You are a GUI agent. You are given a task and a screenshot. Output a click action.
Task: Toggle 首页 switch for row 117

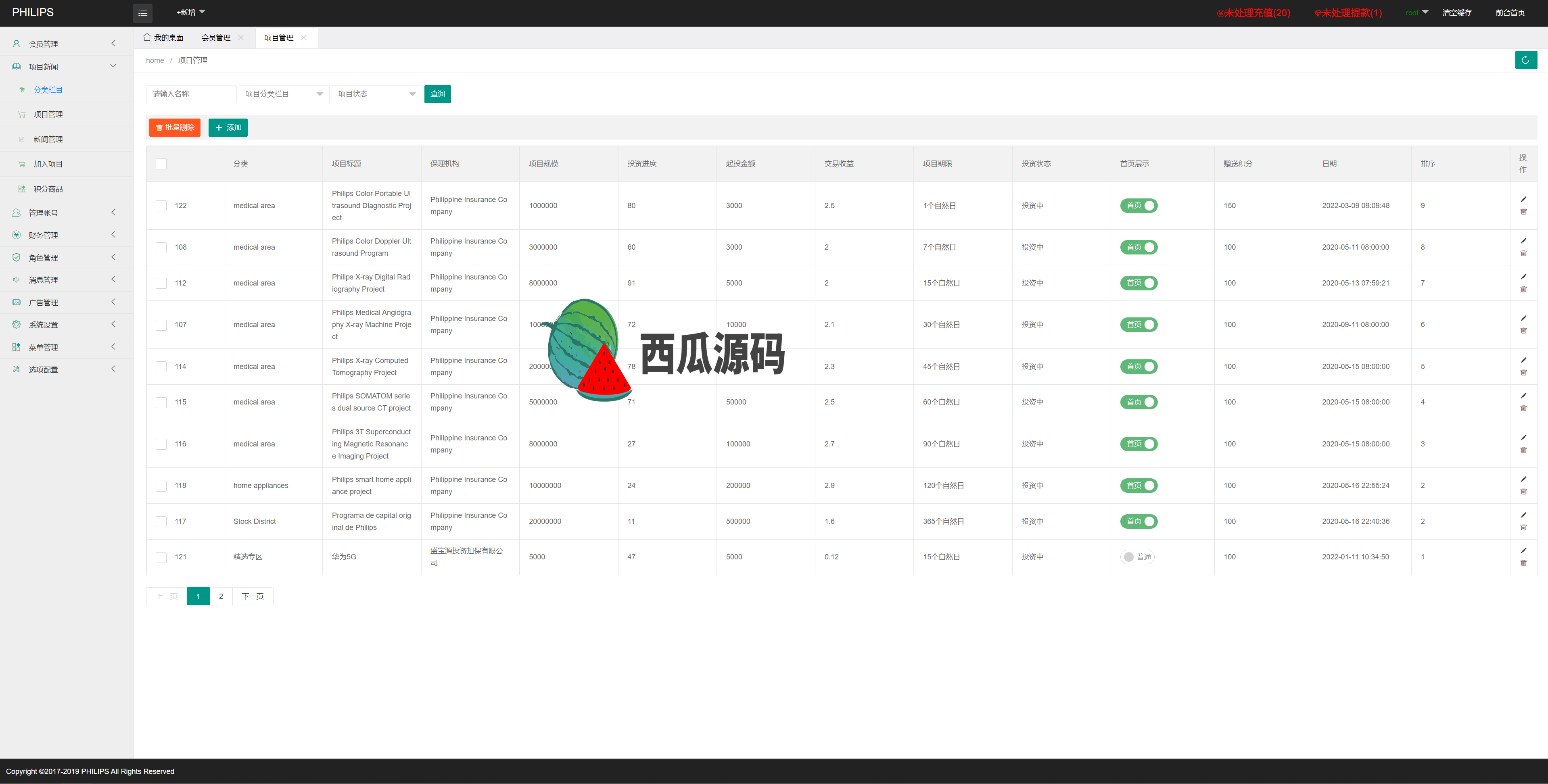[1139, 521]
